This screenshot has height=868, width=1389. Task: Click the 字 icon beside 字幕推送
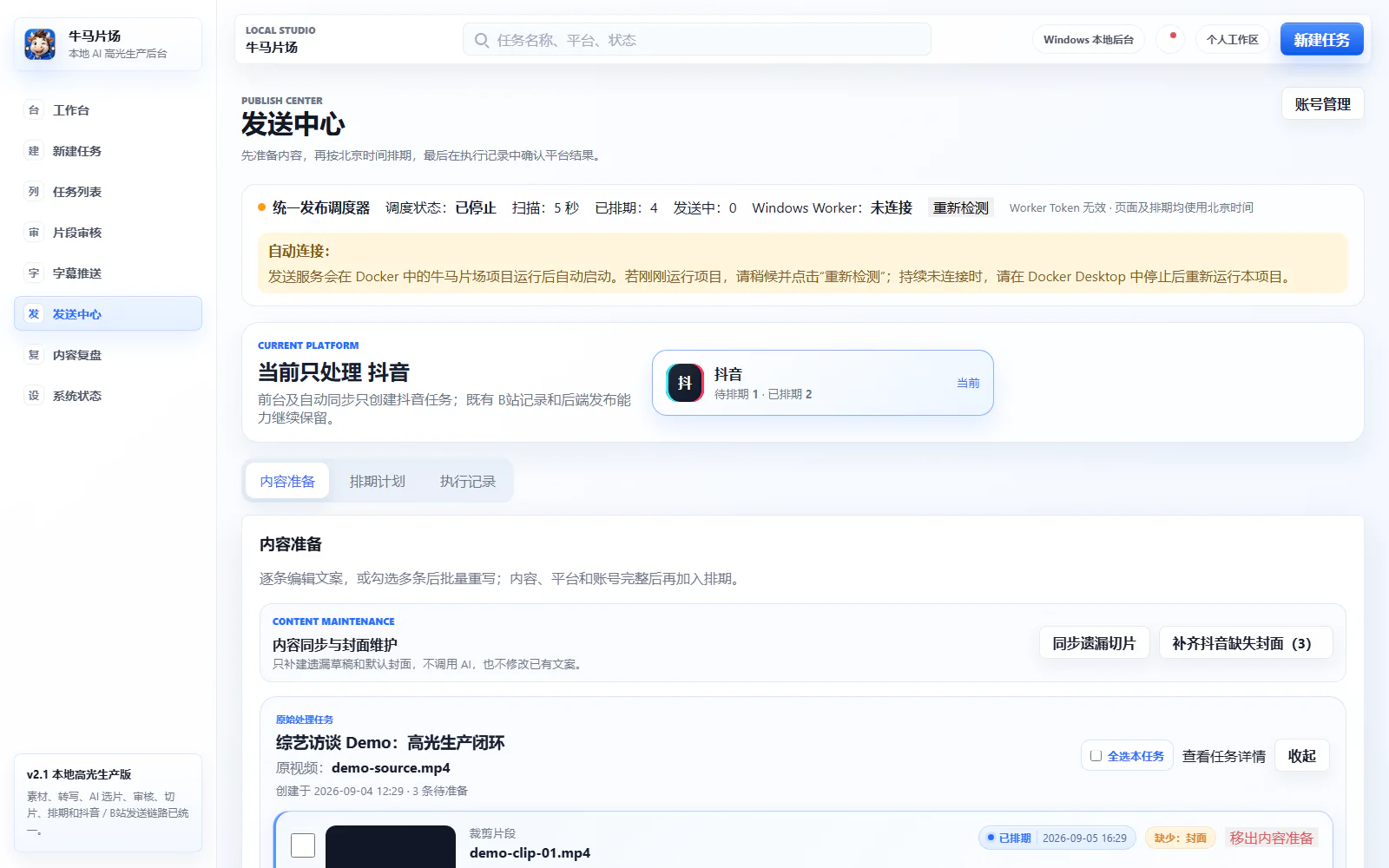coord(34,273)
